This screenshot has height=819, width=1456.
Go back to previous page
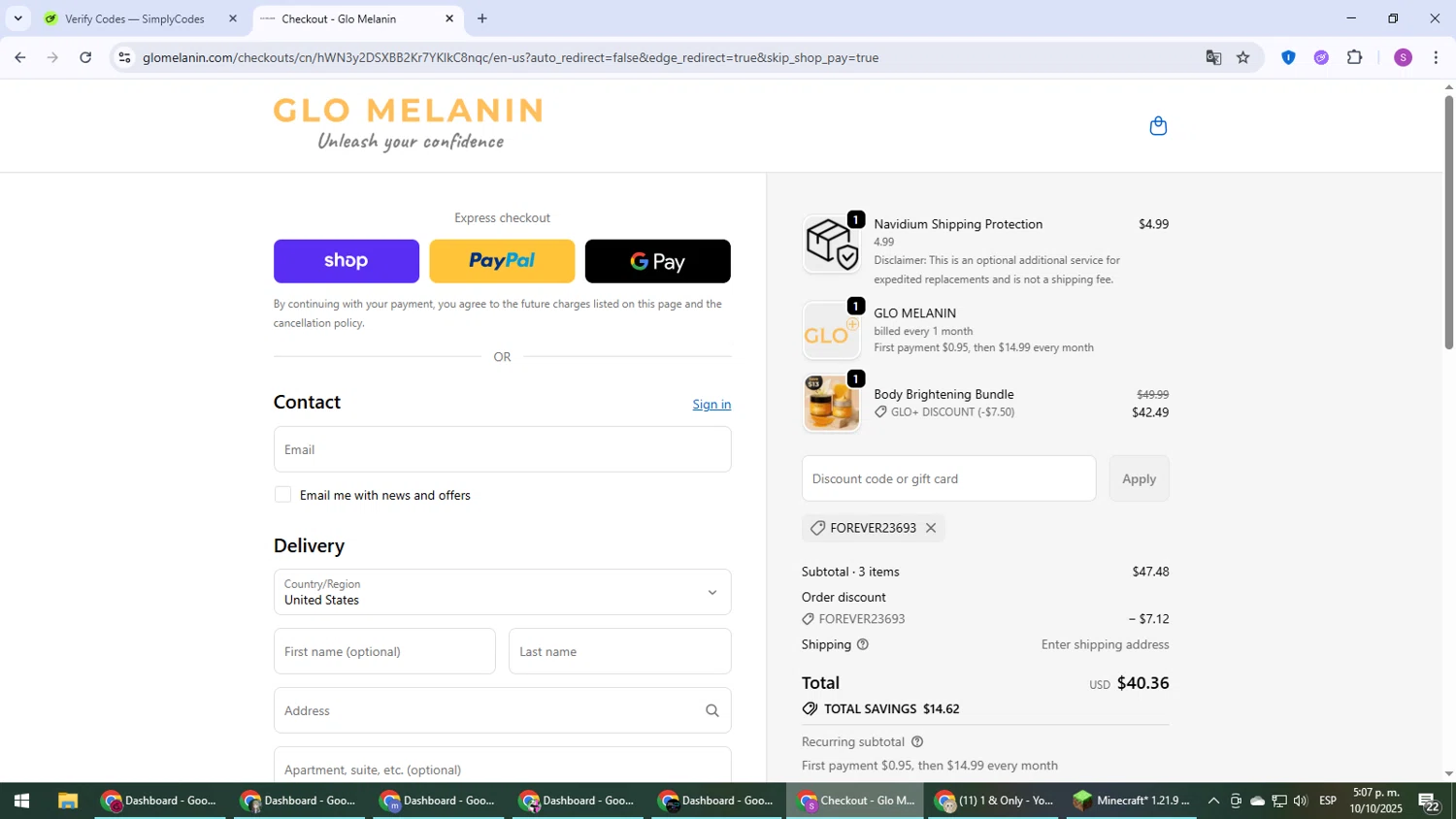(x=20, y=58)
